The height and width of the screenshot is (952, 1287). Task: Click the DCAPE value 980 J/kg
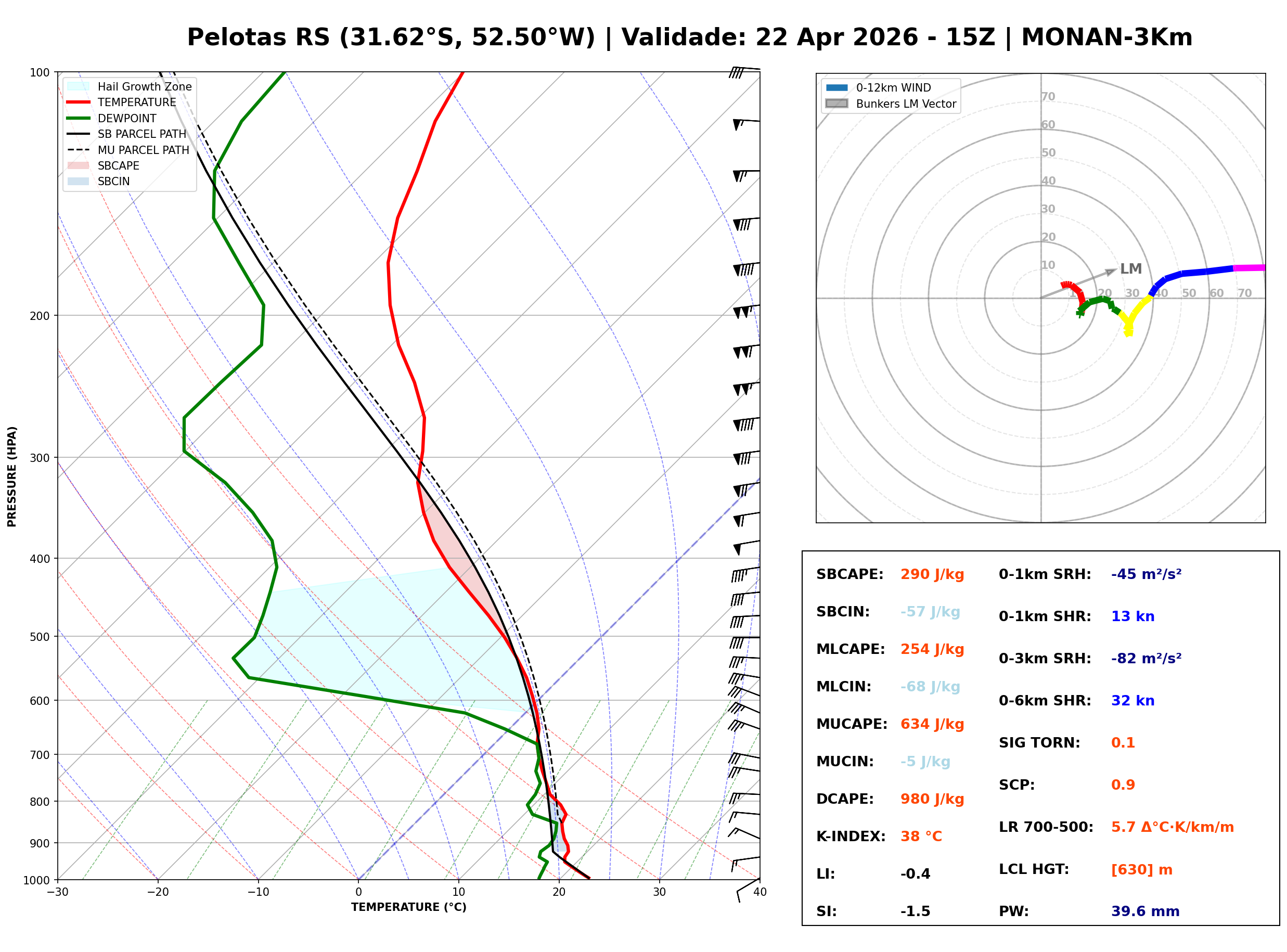[x=932, y=799]
